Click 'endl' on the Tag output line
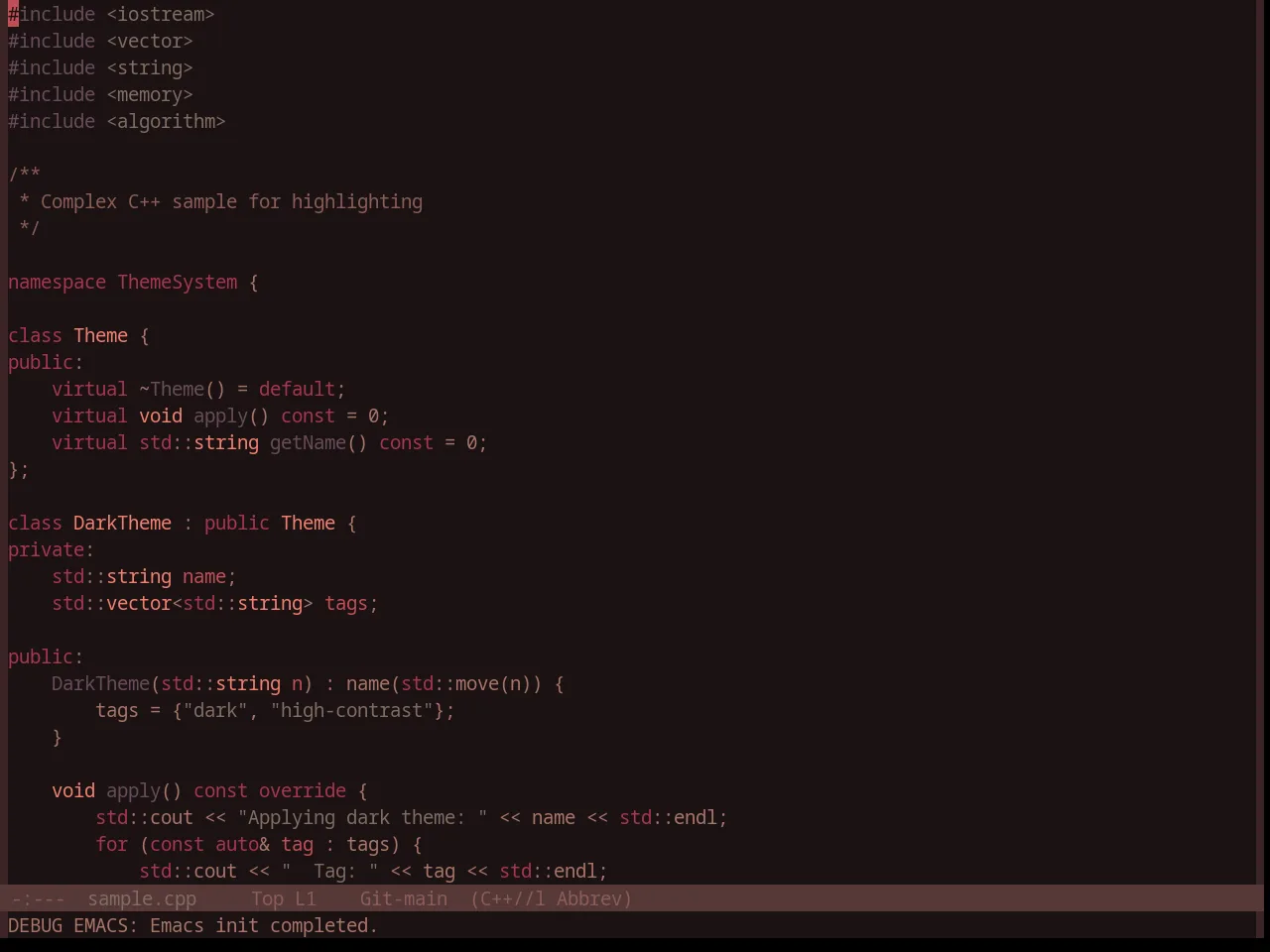Screen dimensions: 1270x952 (575, 871)
